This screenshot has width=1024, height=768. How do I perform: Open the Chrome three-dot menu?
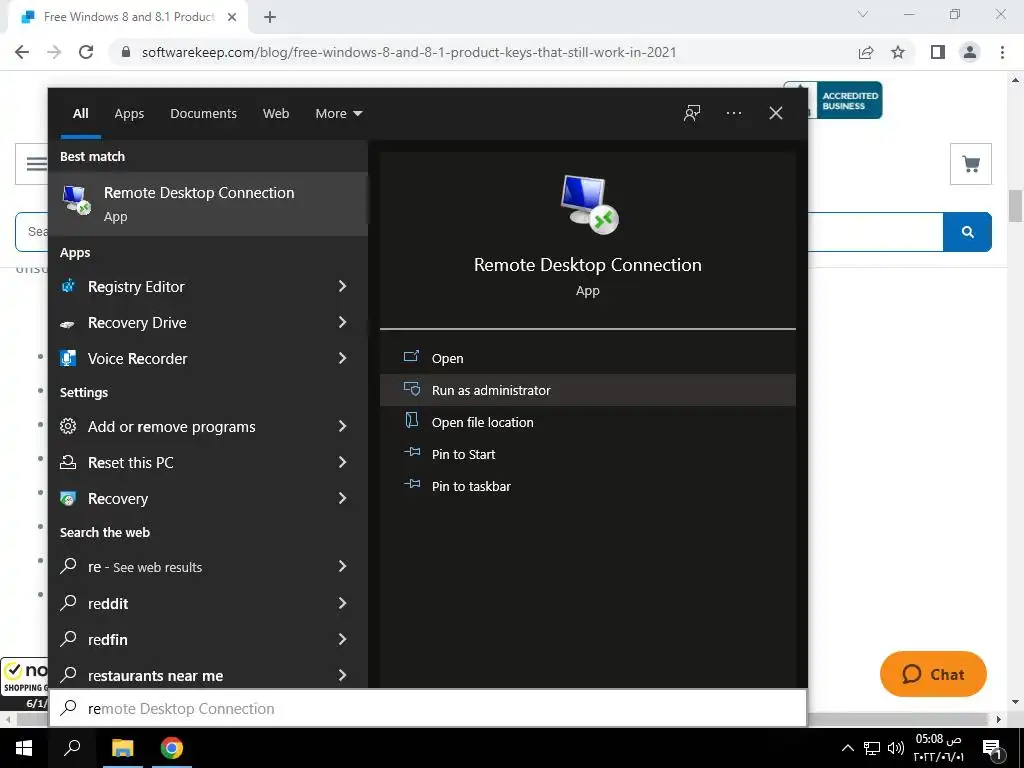(x=1002, y=52)
